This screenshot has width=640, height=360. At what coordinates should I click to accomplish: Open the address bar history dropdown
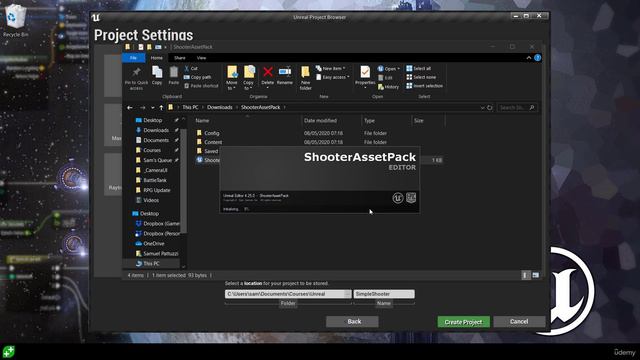pyautogui.click(x=482, y=108)
